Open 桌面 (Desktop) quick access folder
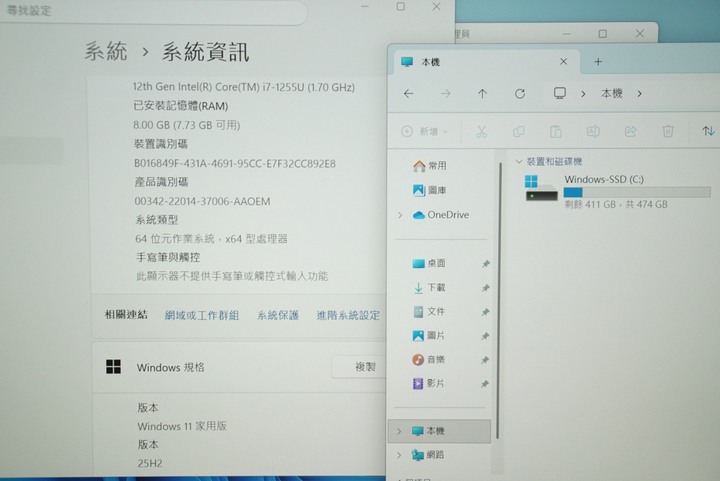 click(x=429, y=263)
